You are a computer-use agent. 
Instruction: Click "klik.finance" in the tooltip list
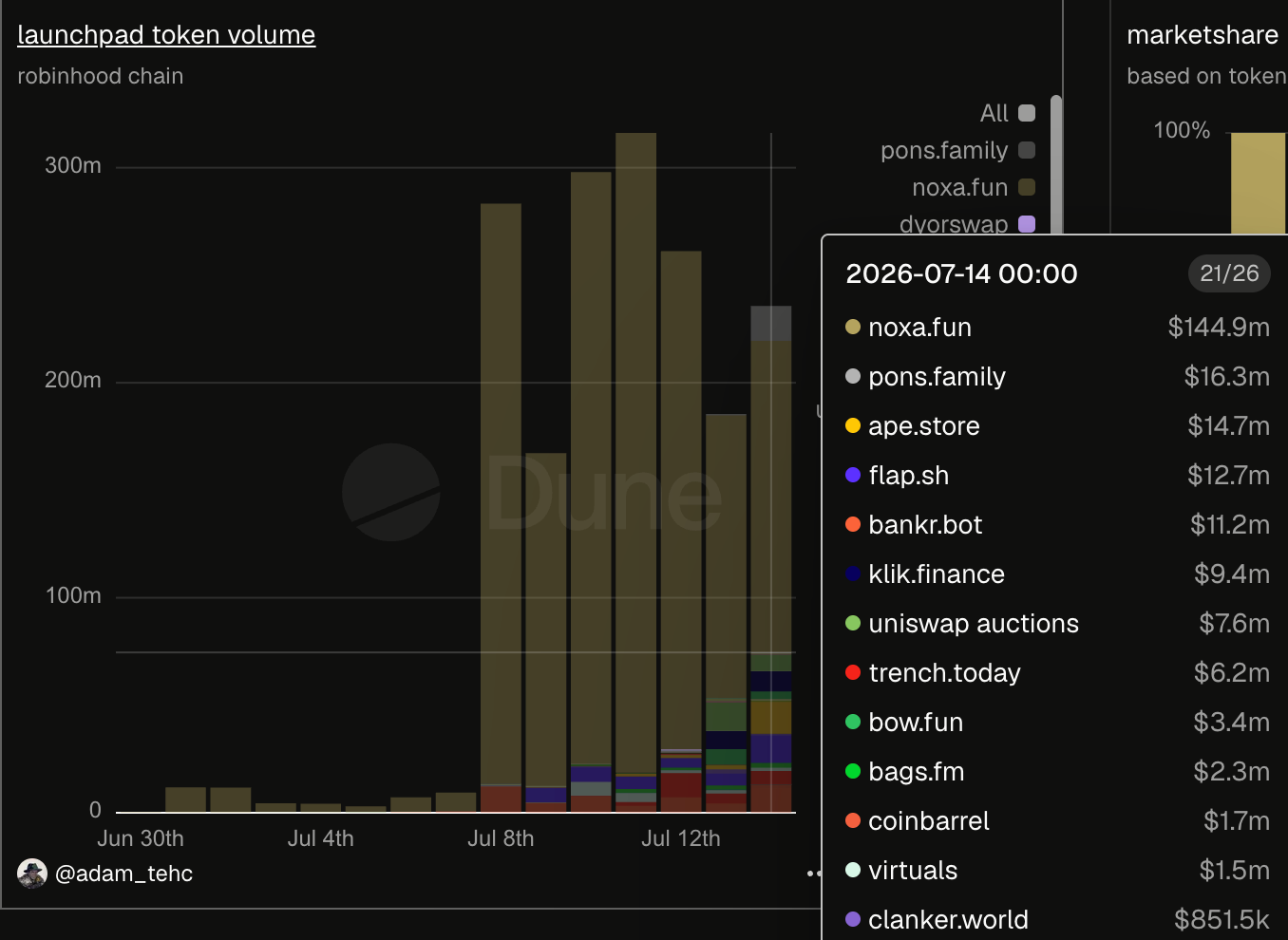(x=937, y=574)
